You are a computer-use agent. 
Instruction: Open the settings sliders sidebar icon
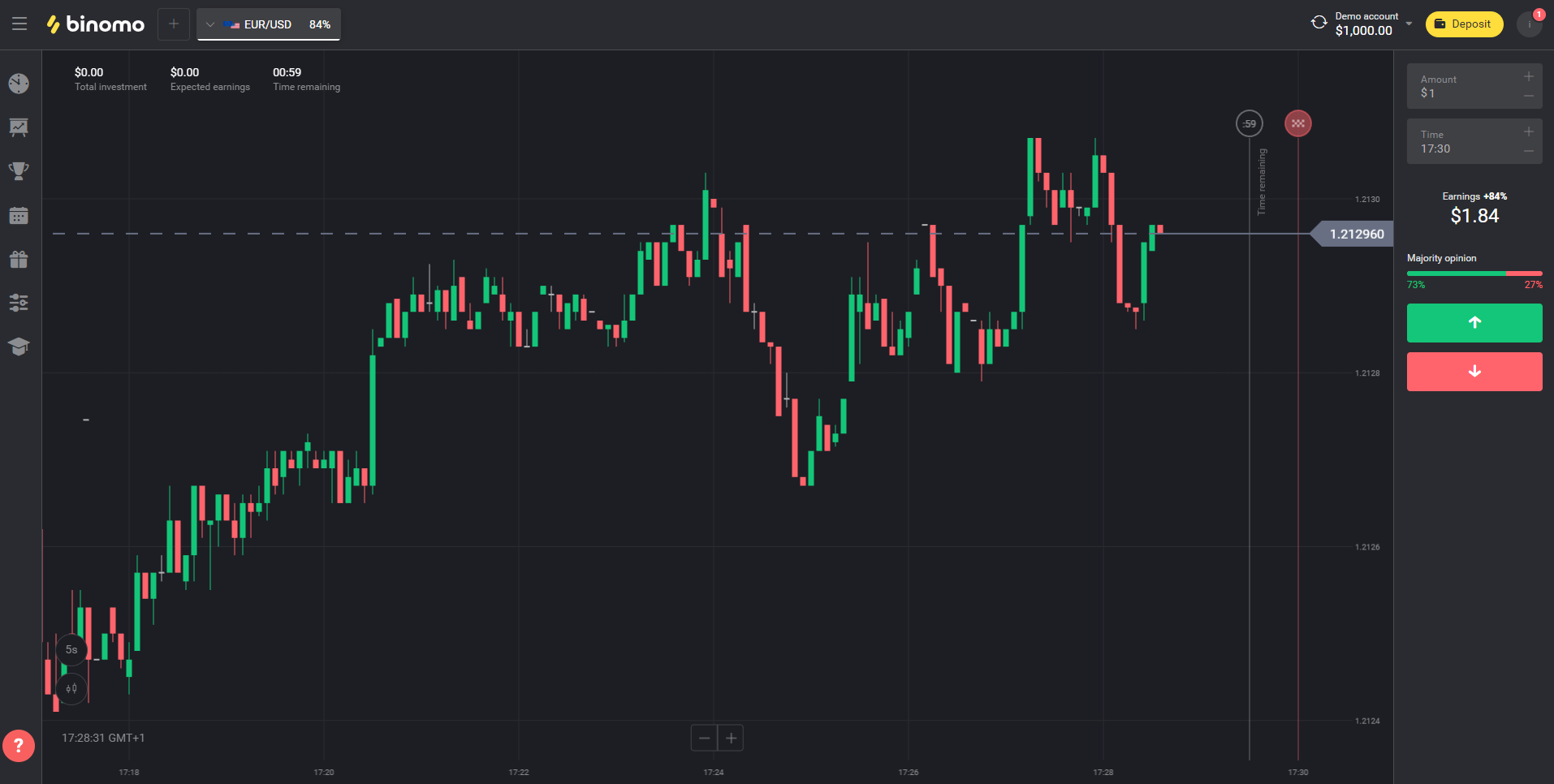(x=19, y=303)
